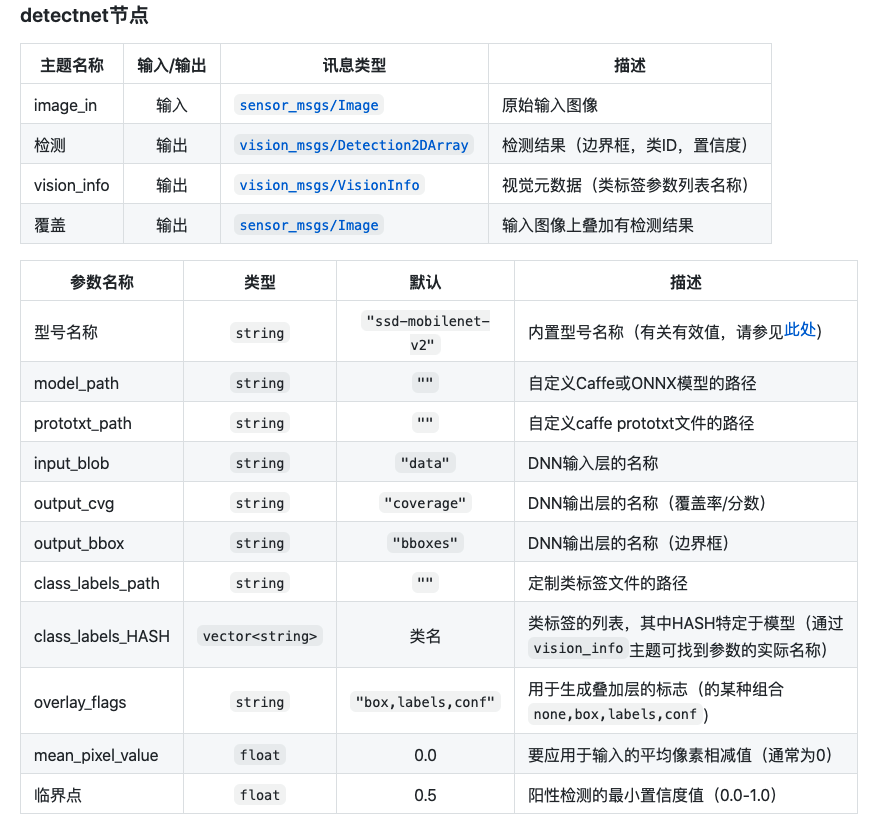
Task: Click the "bboxes" default value
Action: click(x=425, y=543)
